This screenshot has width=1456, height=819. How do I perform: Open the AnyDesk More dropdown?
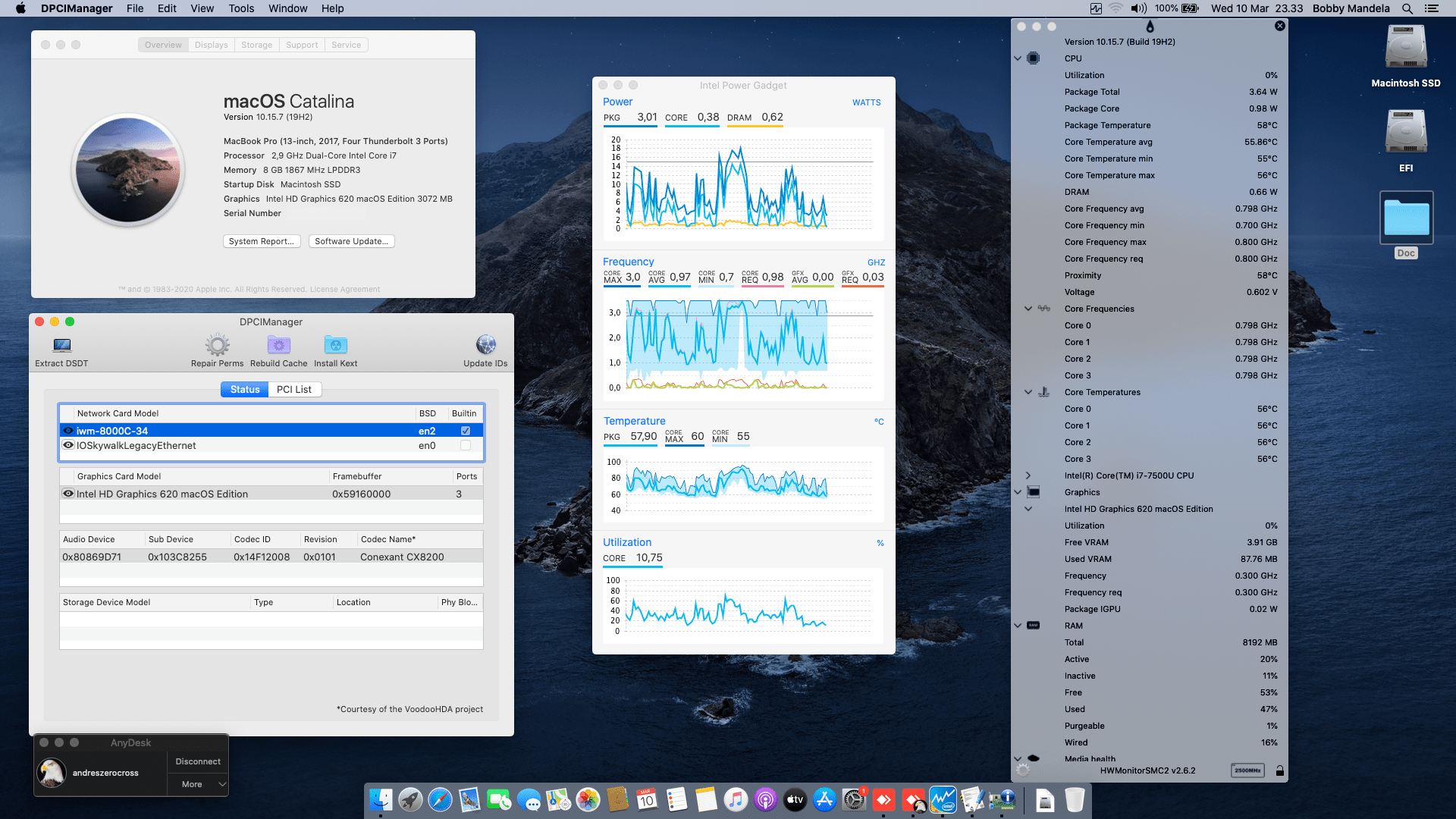[x=198, y=784]
